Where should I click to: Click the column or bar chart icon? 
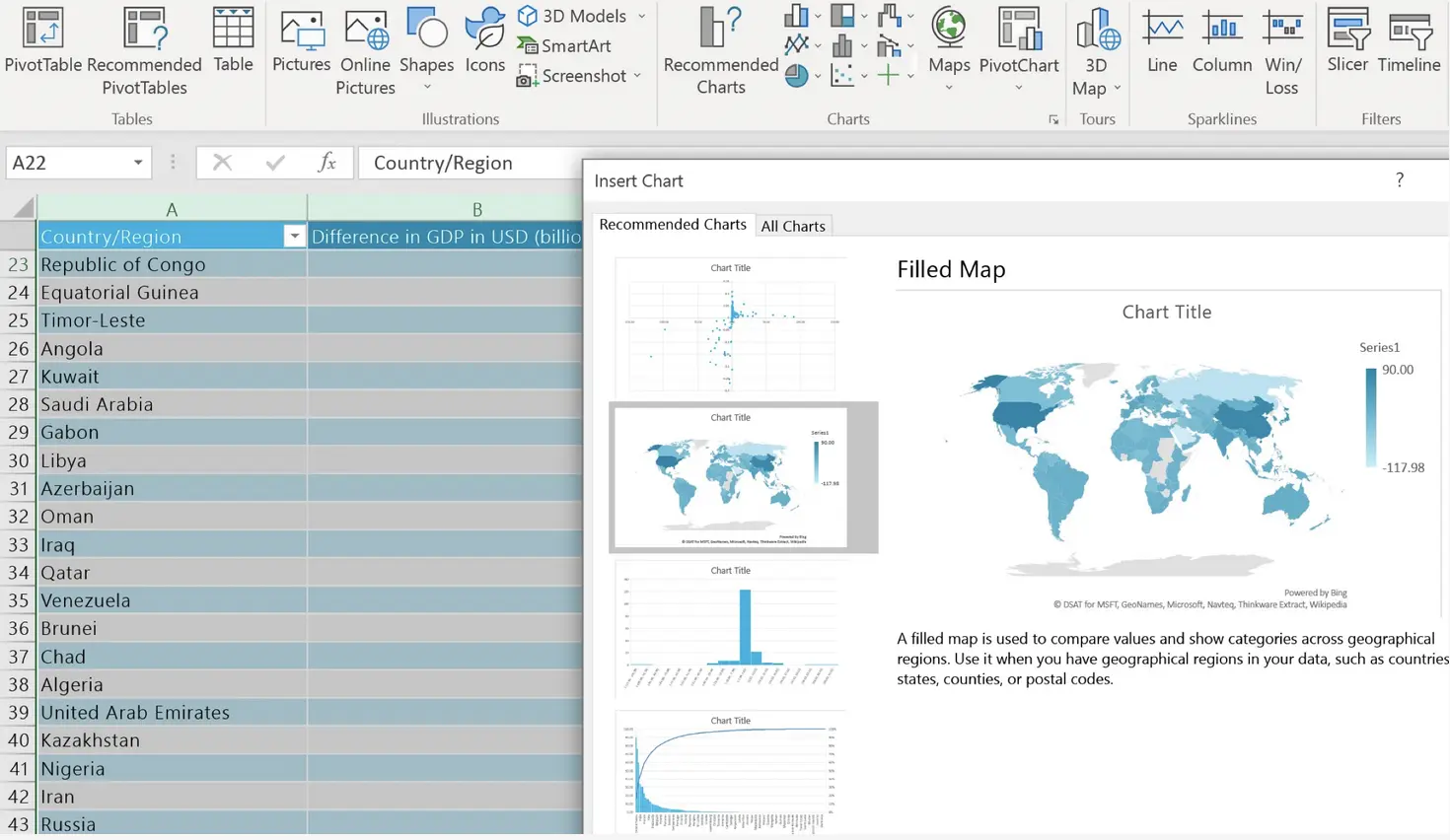(796, 16)
